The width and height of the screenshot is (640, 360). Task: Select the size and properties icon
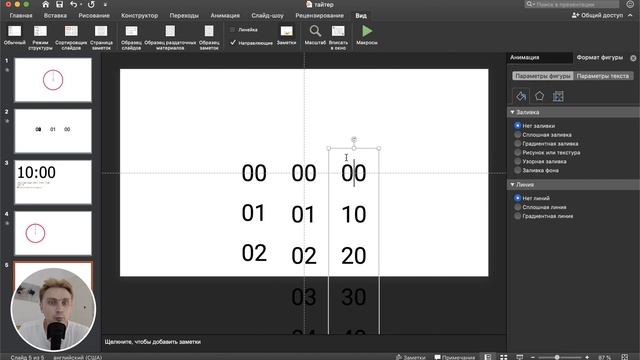[558, 96]
